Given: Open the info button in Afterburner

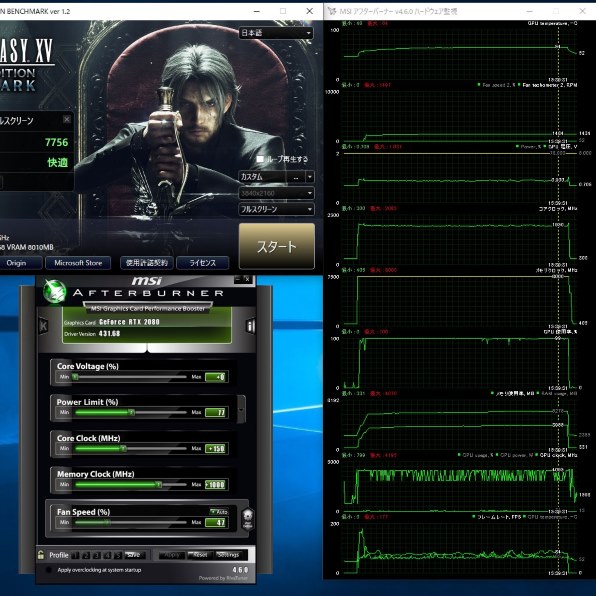Looking at the screenshot, I should coord(250,326).
